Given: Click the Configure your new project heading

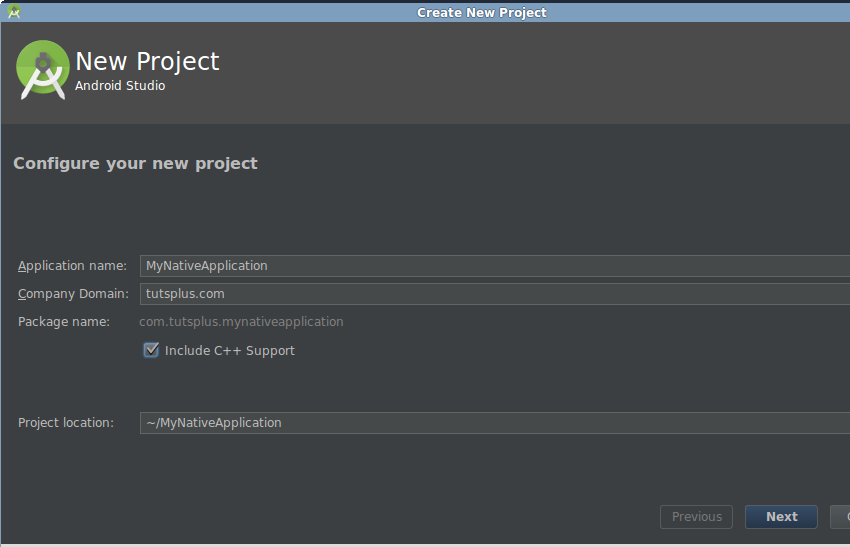Looking at the screenshot, I should pos(136,163).
